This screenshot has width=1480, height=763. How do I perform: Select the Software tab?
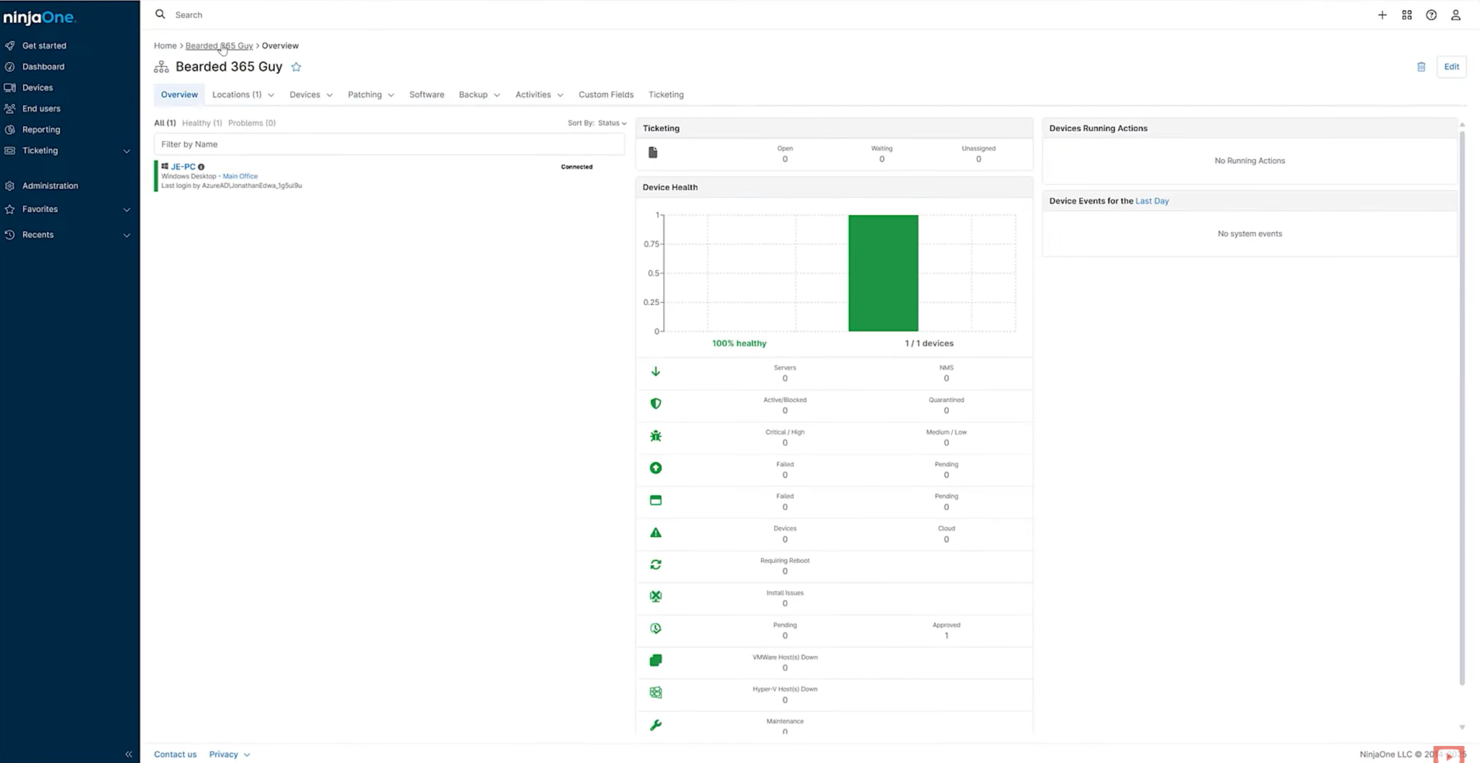tap(427, 95)
